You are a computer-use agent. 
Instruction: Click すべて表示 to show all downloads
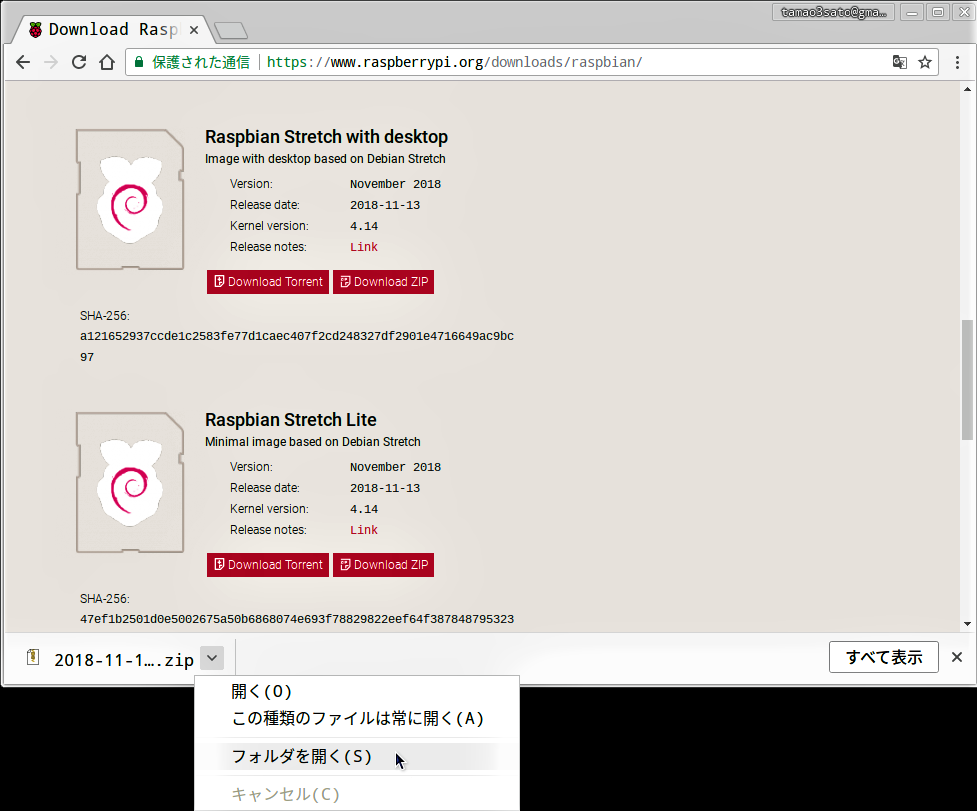point(884,657)
